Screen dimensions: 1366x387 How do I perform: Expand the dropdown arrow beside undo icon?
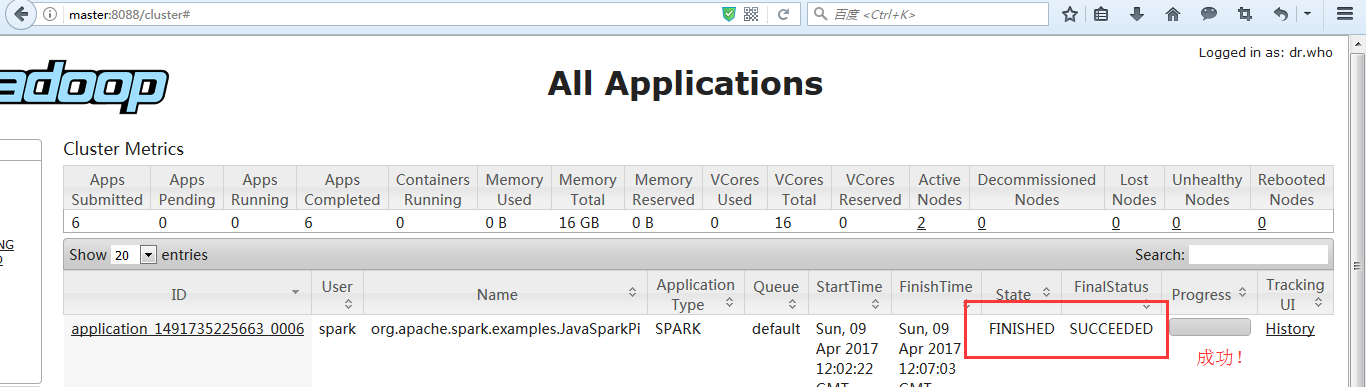click(x=1306, y=14)
